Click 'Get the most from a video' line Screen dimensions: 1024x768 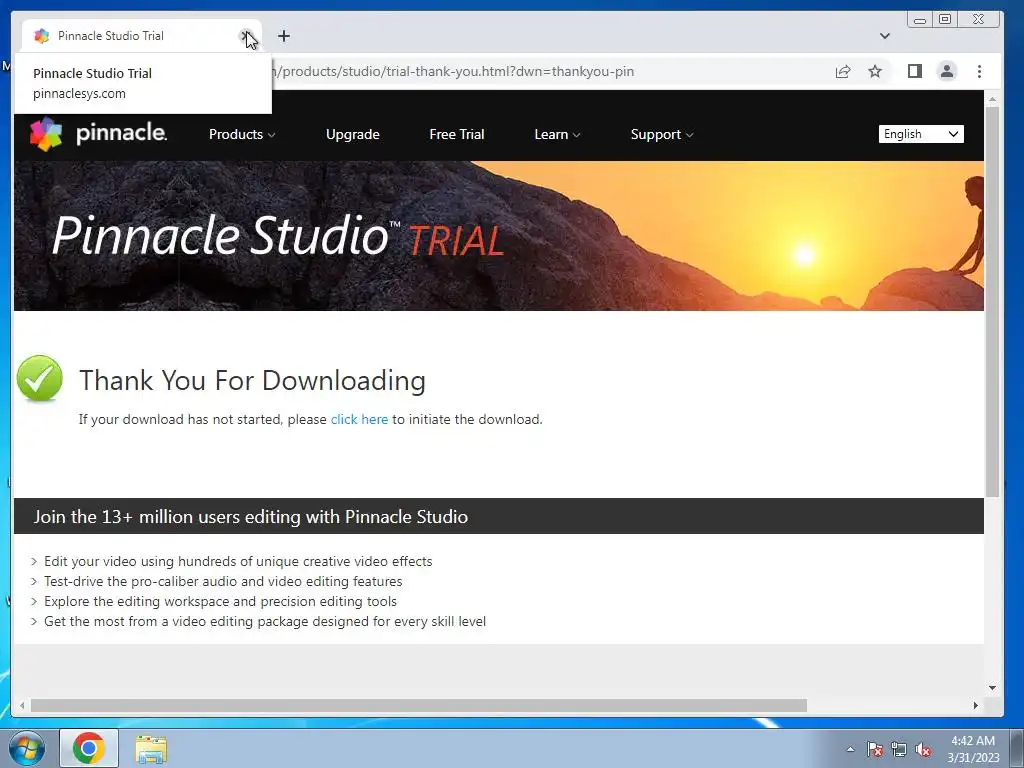(264, 622)
